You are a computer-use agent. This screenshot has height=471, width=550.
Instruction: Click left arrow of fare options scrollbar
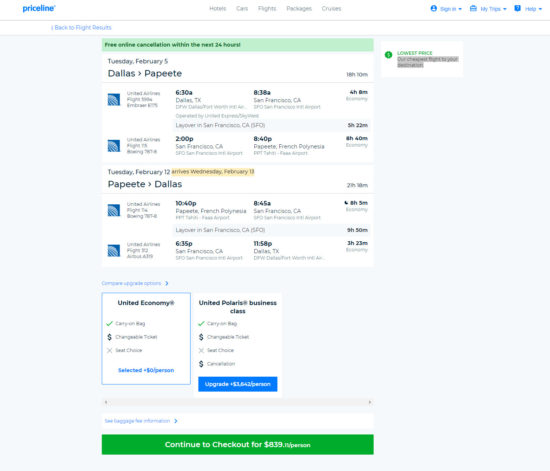(106, 402)
